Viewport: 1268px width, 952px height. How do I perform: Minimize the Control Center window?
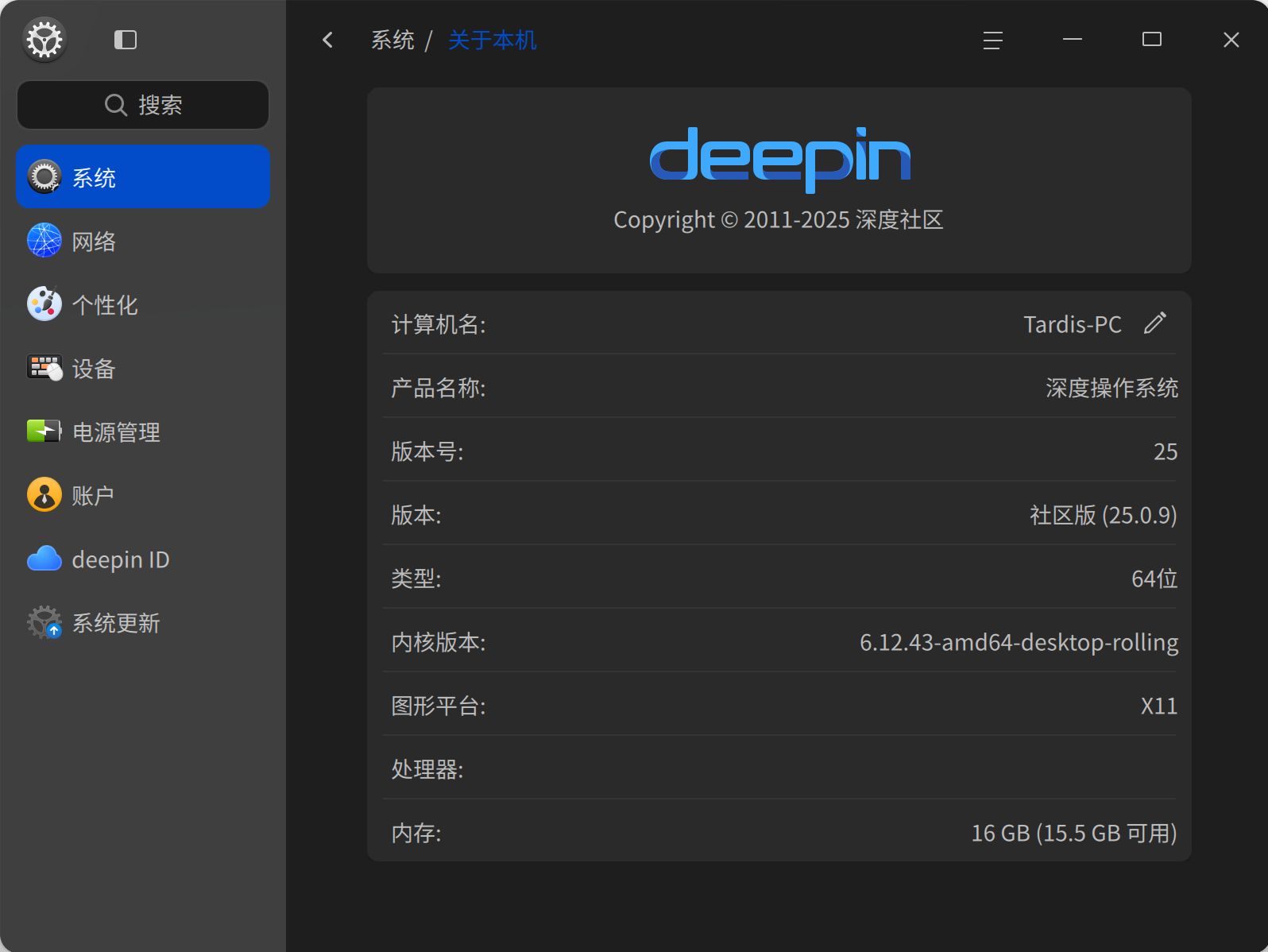[x=1073, y=40]
